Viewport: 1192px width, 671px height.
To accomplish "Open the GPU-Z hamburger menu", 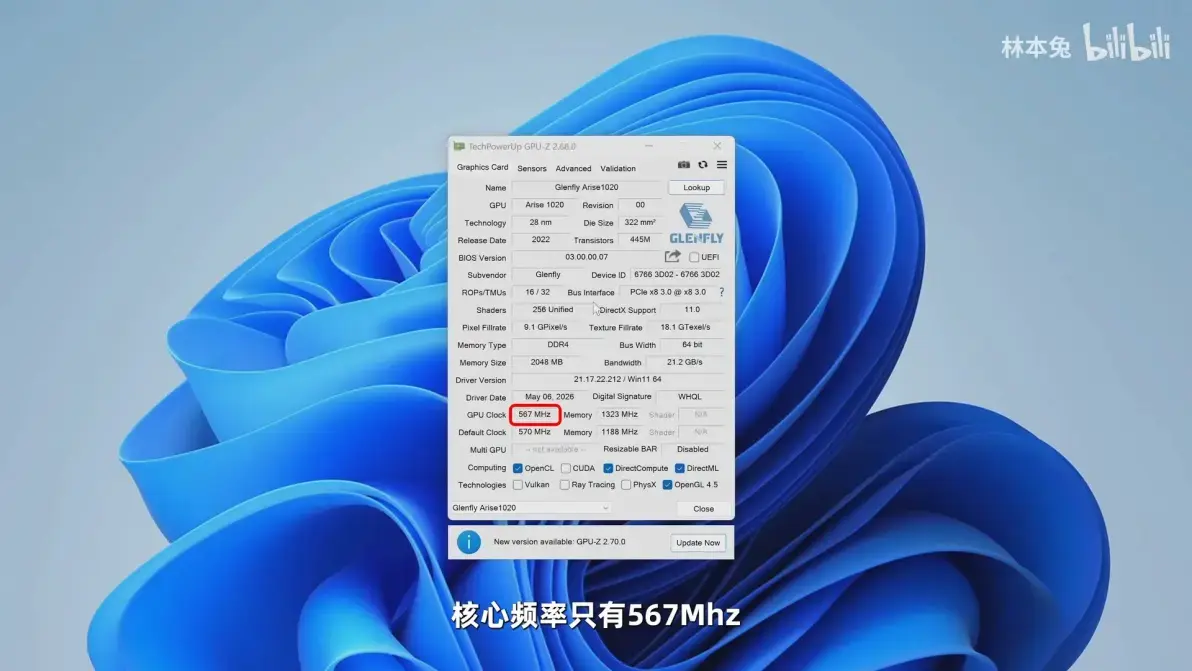I will [722, 165].
